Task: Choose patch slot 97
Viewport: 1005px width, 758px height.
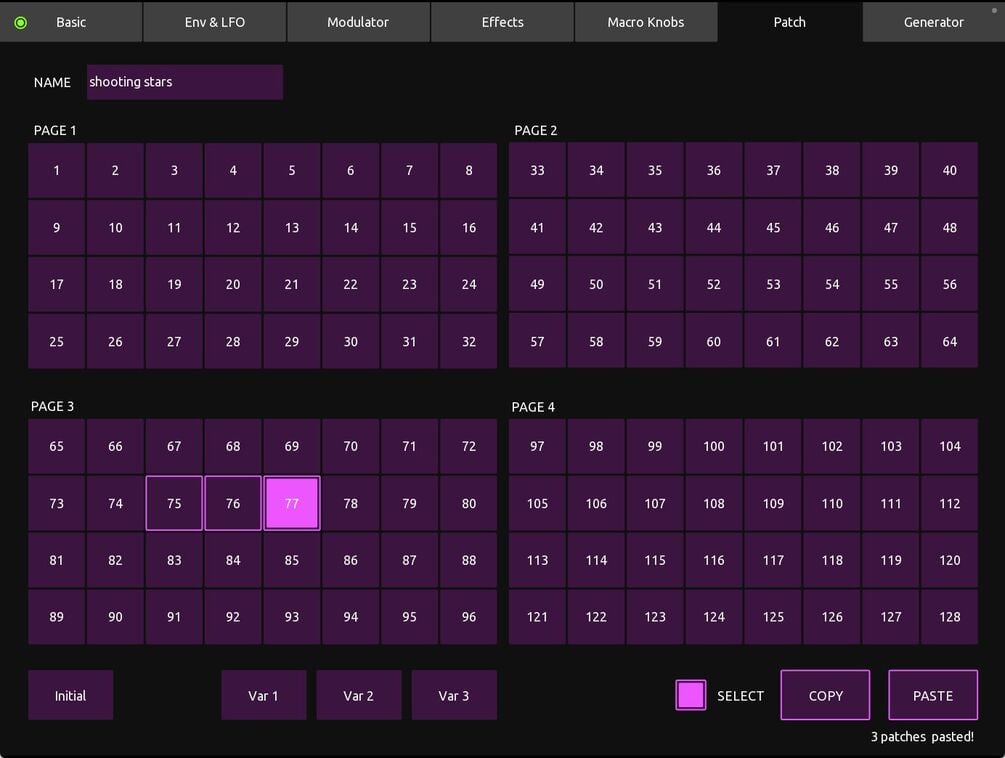Action: 537,446
